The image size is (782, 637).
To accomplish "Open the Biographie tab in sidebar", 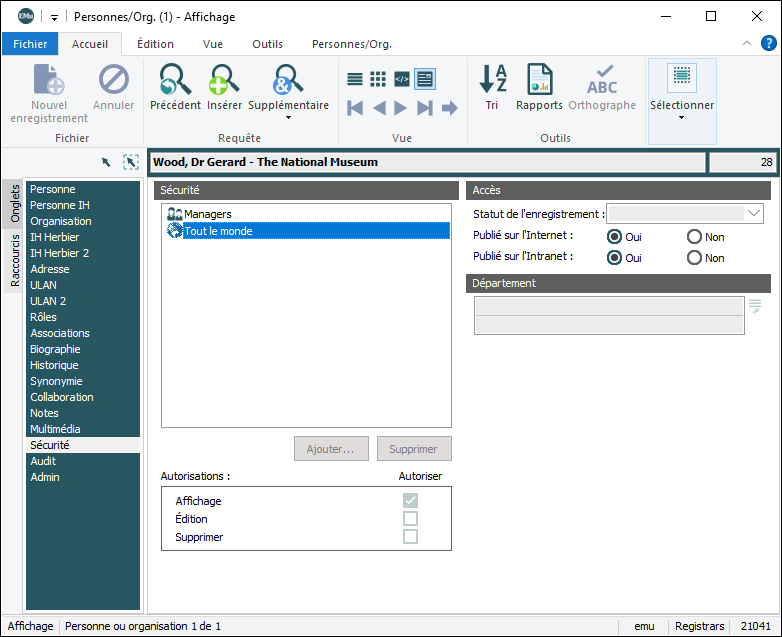I will pyautogui.click(x=55, y=349).
